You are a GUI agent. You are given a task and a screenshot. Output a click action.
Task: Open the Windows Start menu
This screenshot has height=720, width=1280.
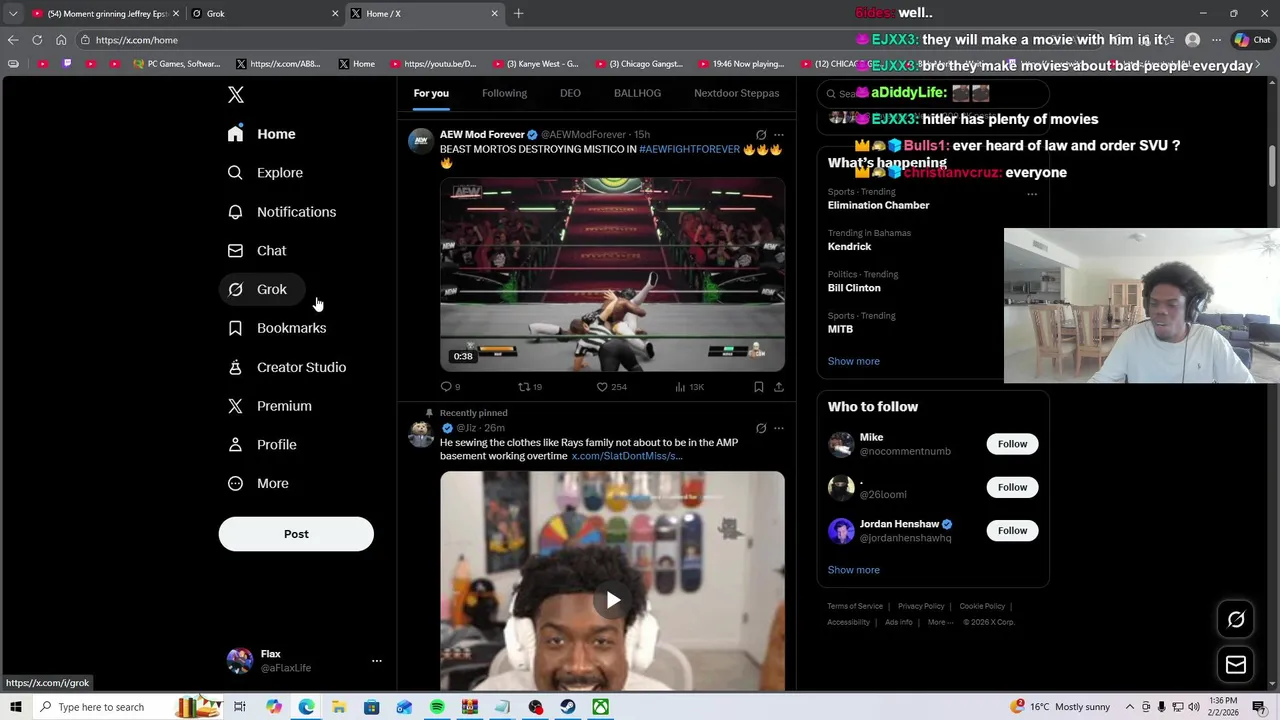click(x=15, y=707)
